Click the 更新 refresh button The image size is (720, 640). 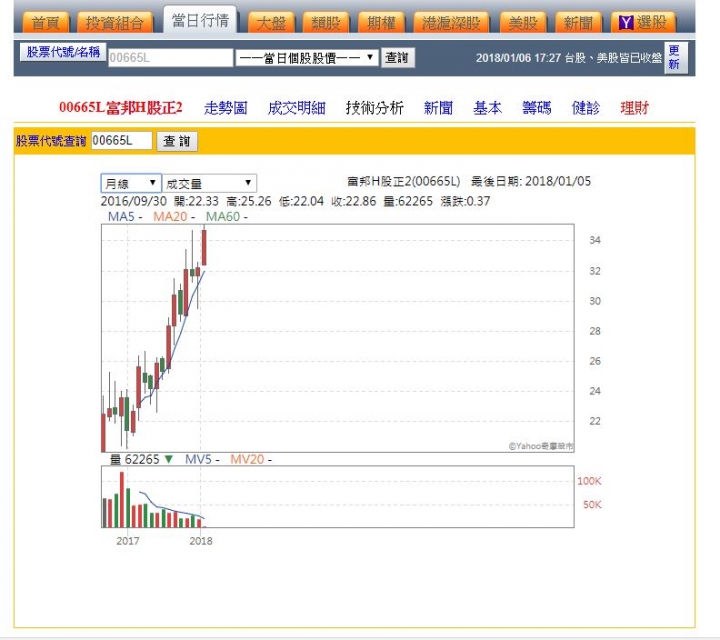(675, 57)
